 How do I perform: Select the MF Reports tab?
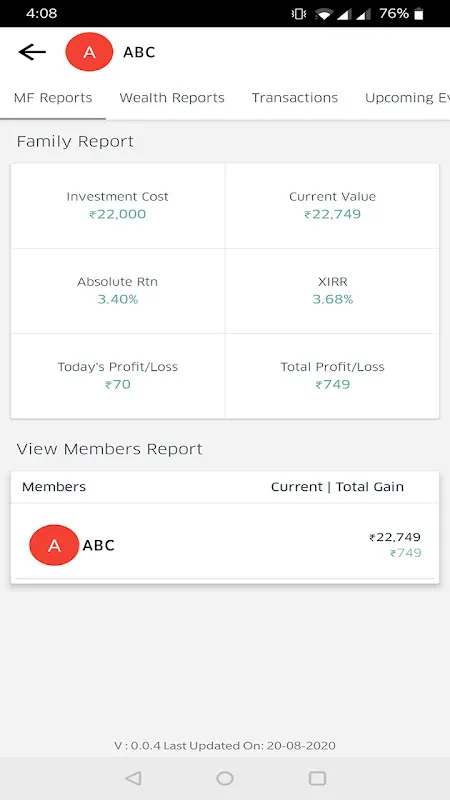[x=53, y=98]
